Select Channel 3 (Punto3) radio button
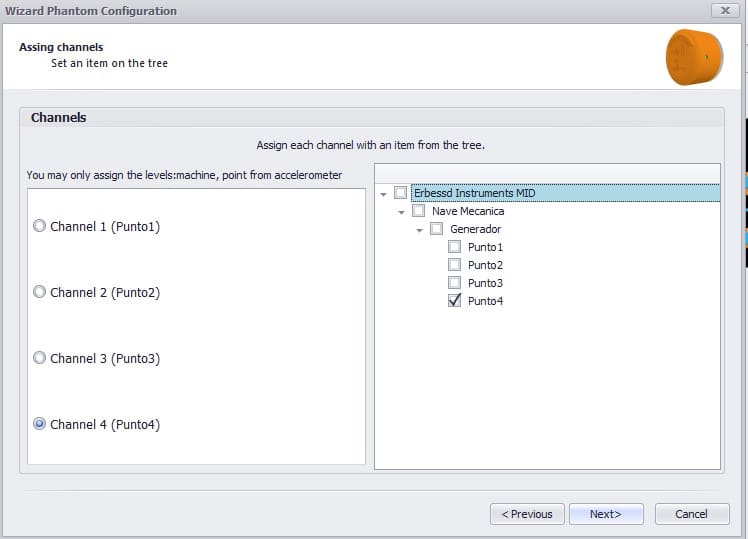 coord(40,358)
